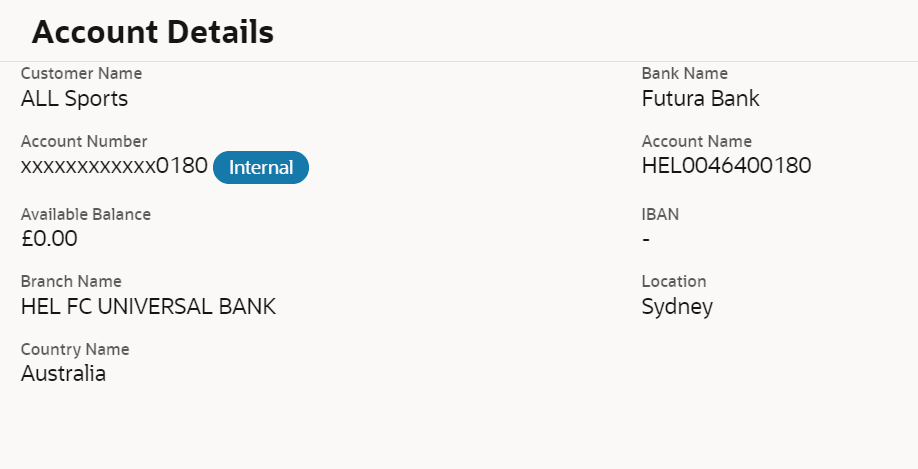Image resolution: width=918 pixels, height=469 pixels.
Task: Click the IBAN label
Action: click(660, 214)
